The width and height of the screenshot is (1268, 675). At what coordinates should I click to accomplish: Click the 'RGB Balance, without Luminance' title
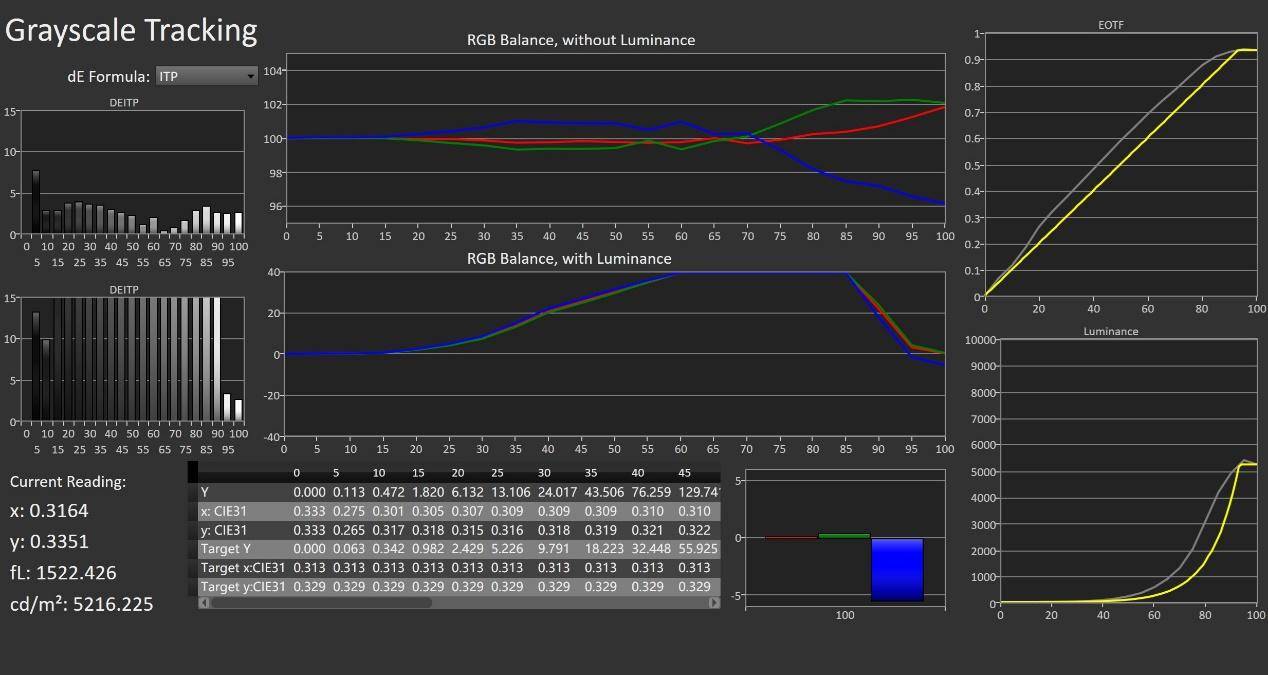click(581, 41)
